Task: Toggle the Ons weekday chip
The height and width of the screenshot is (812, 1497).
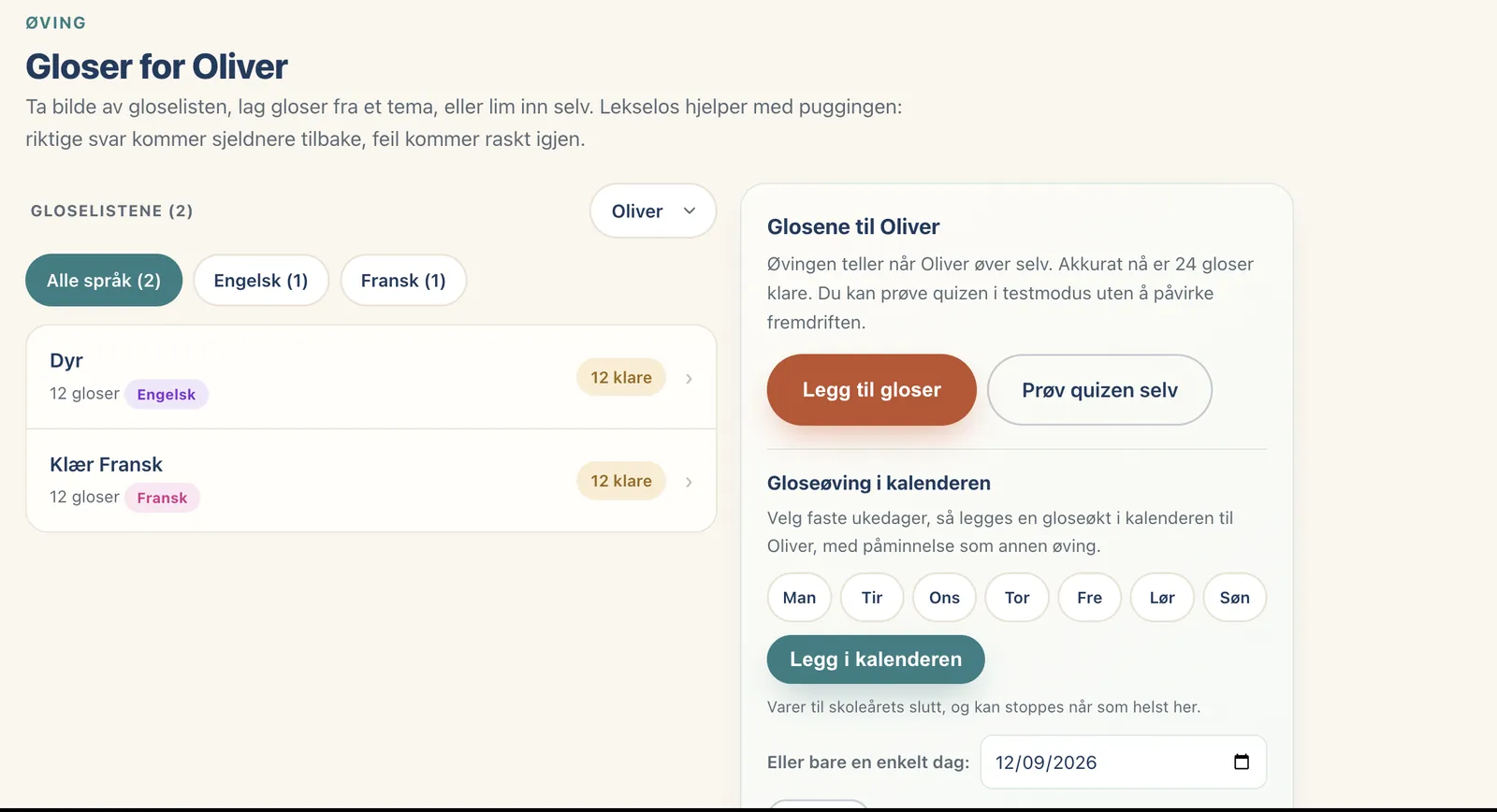Action: click(944, 598)
